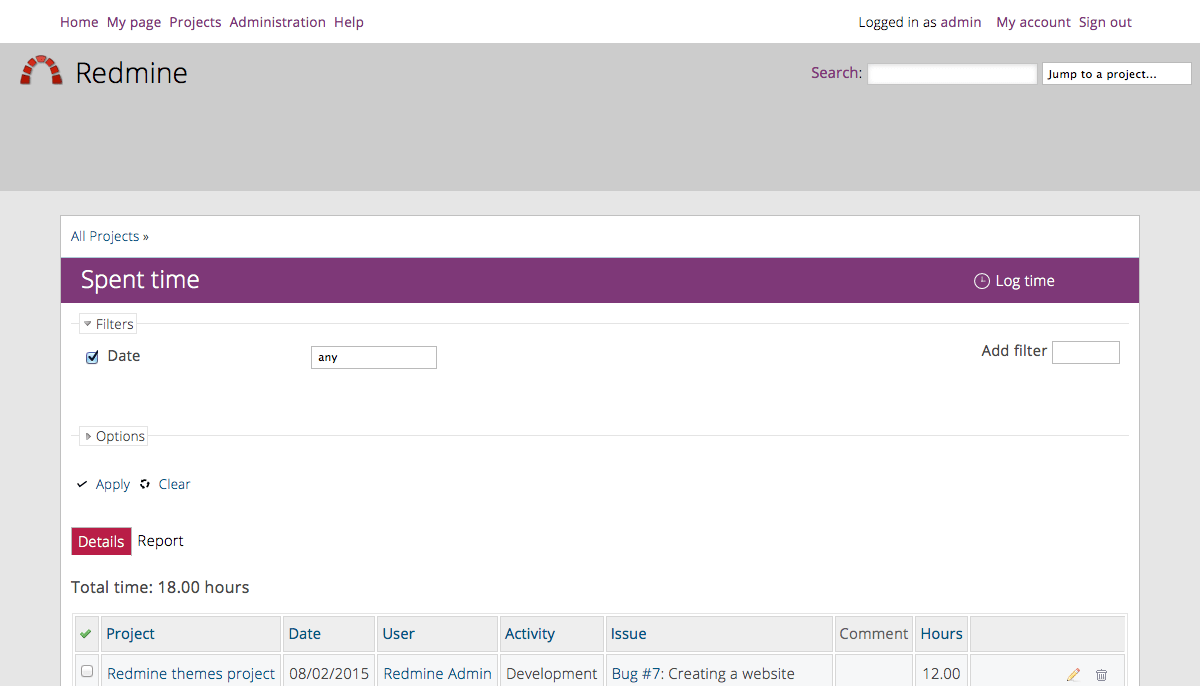Sort the table by Issue column
Viewport: 1200px width, 686px height.
coord(629,634)
